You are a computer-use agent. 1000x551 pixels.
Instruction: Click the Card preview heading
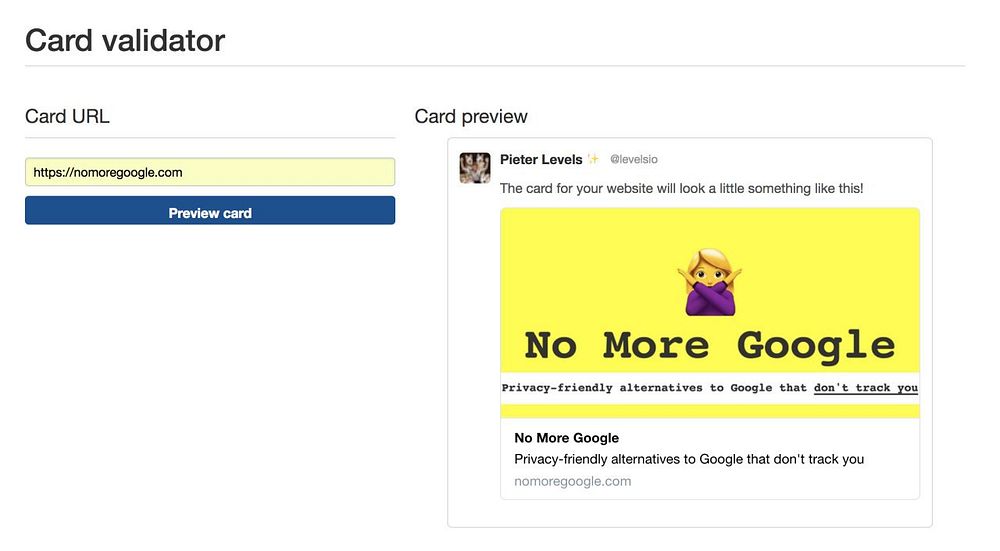471,116
